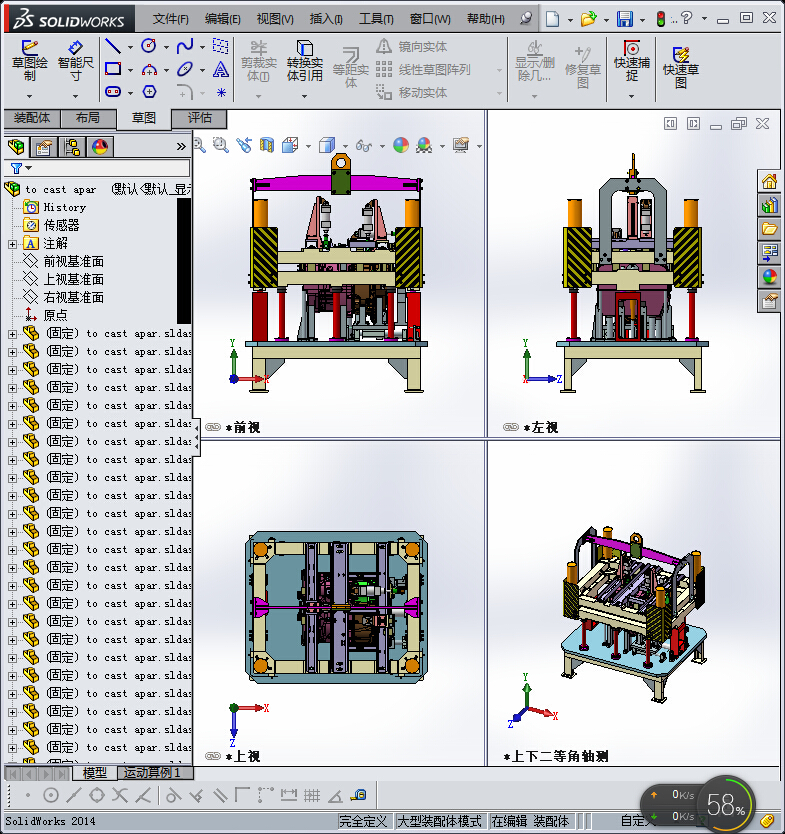Screen dimensions: 785x834
Task: Select the 原点 origin in tree
Action: tap(46, 315)
